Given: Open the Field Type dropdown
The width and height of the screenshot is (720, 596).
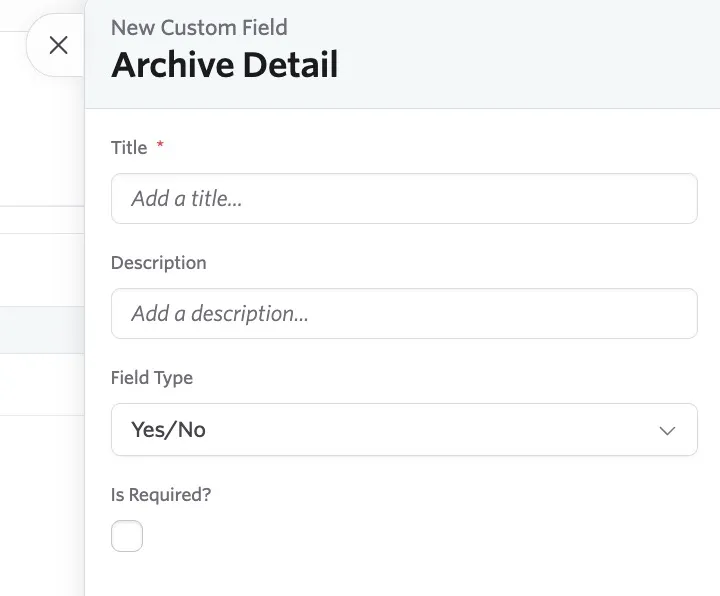Looking at the screenshot, I should pos(404,429).
